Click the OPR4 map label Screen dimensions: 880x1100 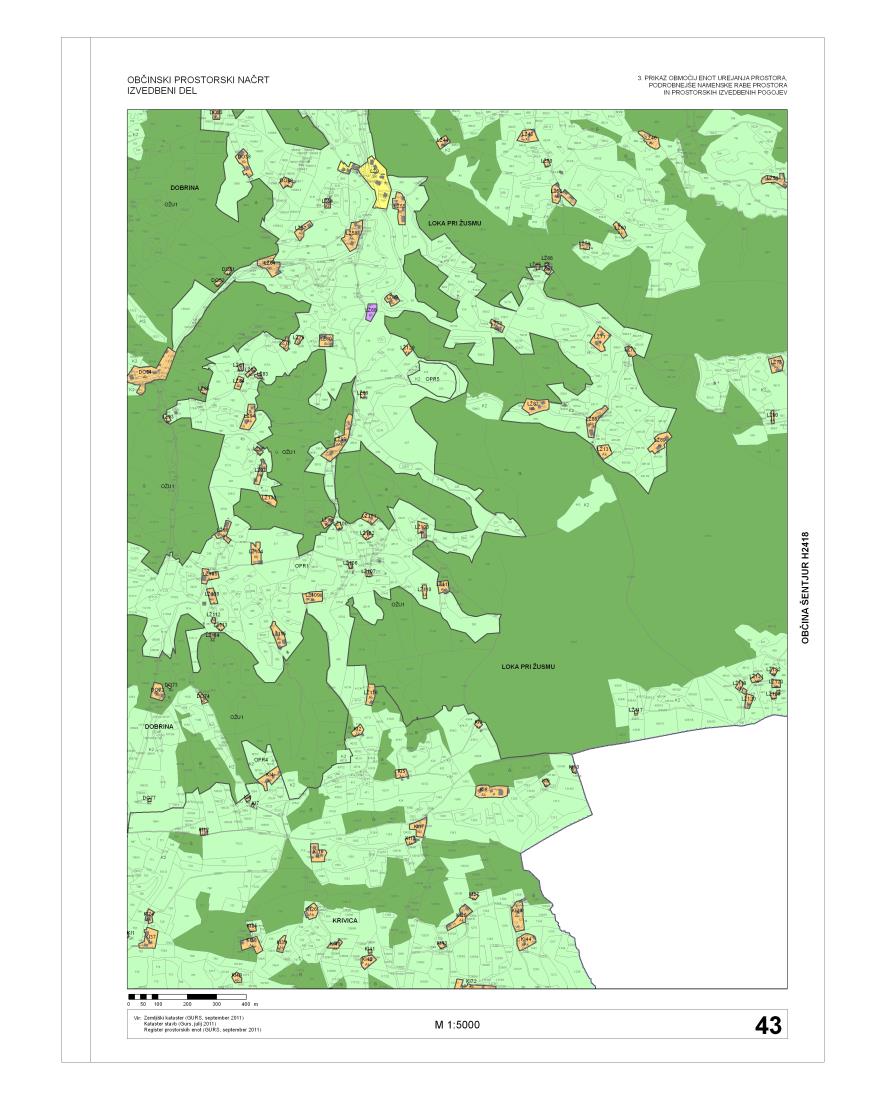pyautogui.click(x=261, y=760)
